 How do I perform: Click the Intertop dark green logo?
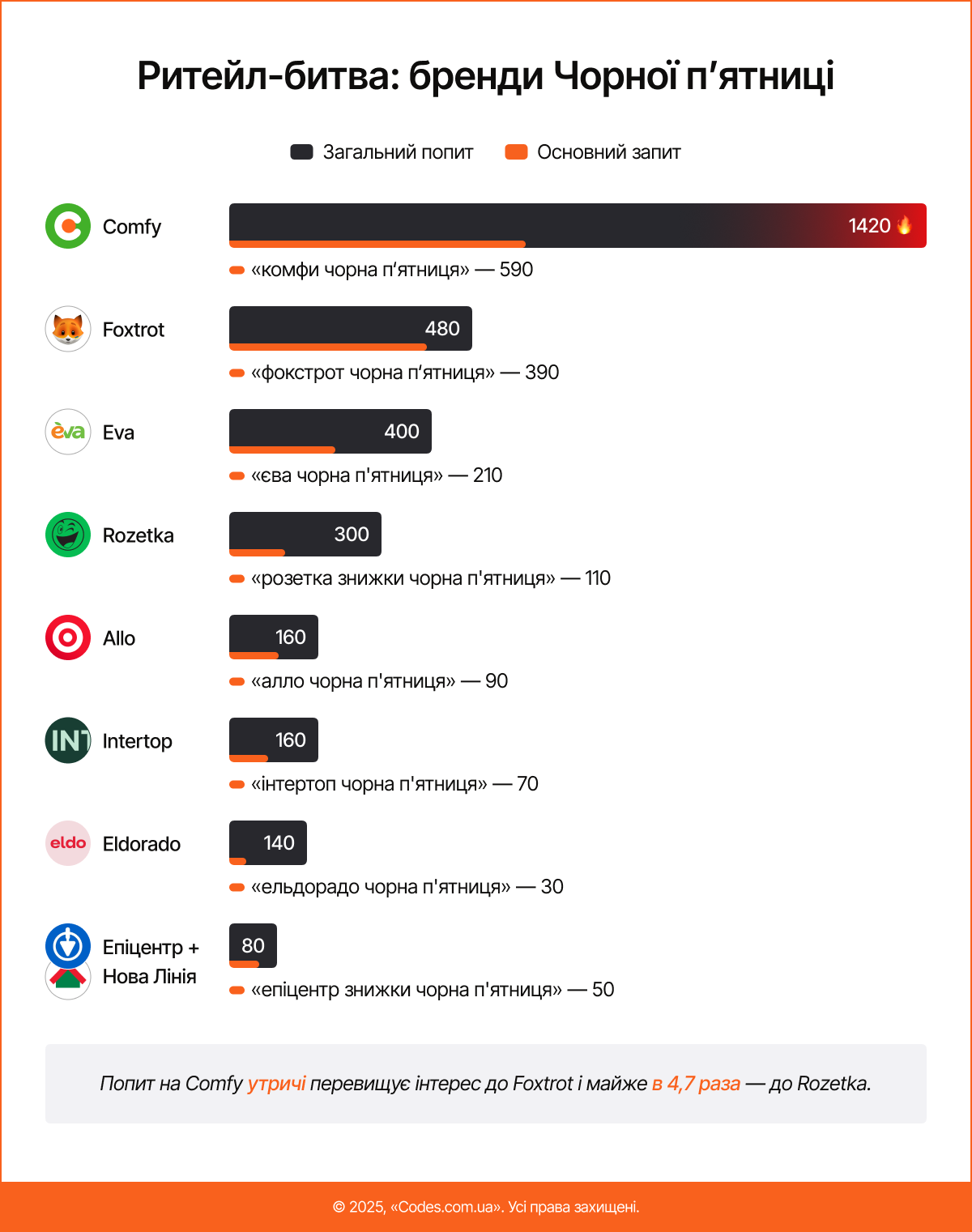point(68,740)
